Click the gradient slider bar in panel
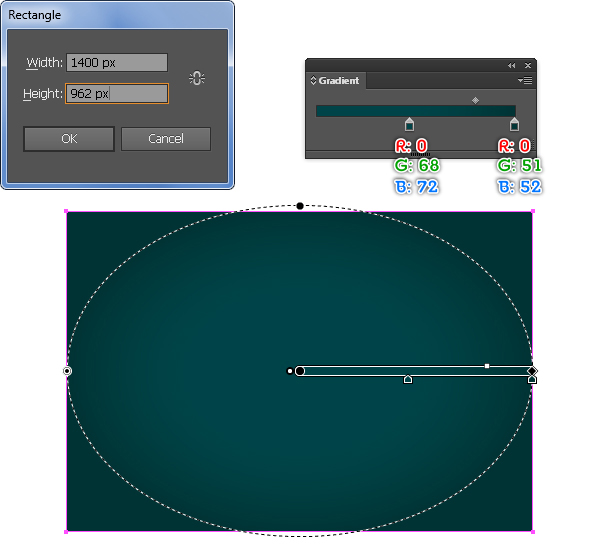This screenshot has width=600, height=550. click(x=416, y=111)
